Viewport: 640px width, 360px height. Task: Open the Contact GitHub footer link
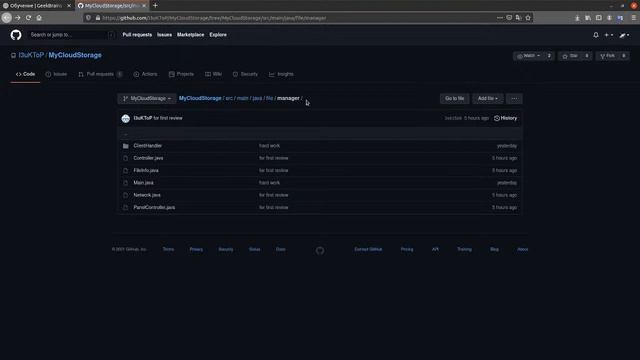[368, 249]
